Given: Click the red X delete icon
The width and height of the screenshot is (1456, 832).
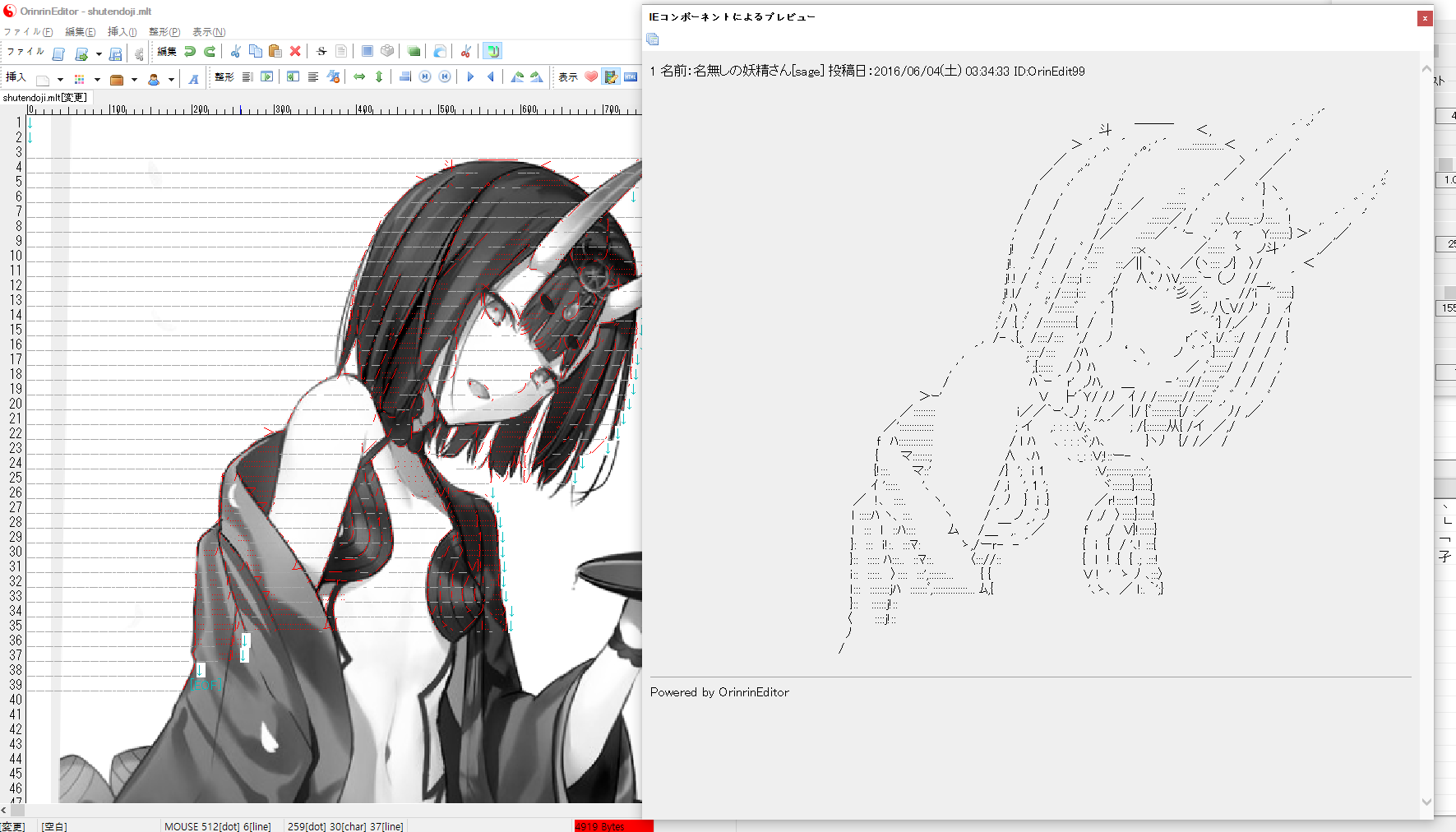Looking at the screenshot, I should coord(295,52).
